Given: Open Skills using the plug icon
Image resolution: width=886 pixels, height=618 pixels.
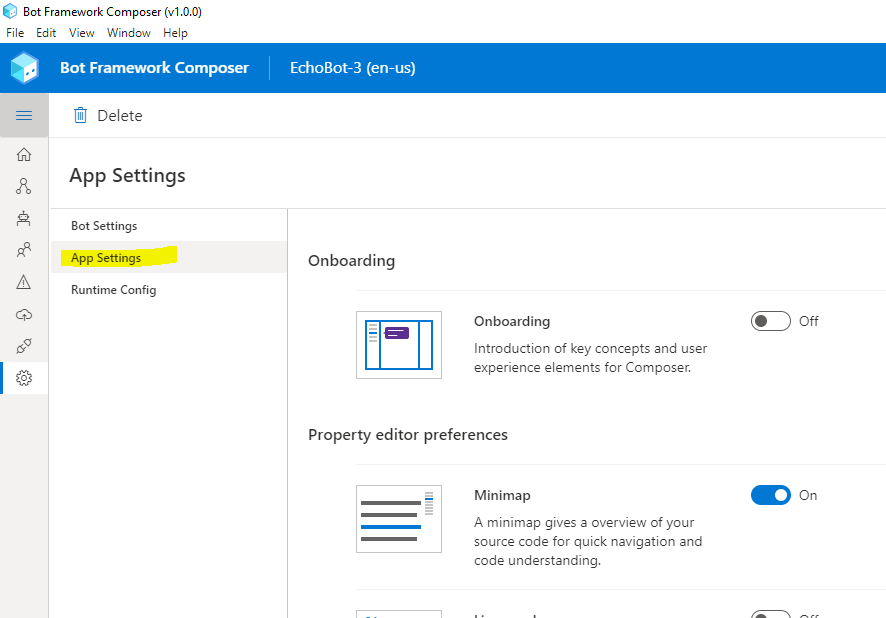Looking at the screenshot, I should (24, 346).
